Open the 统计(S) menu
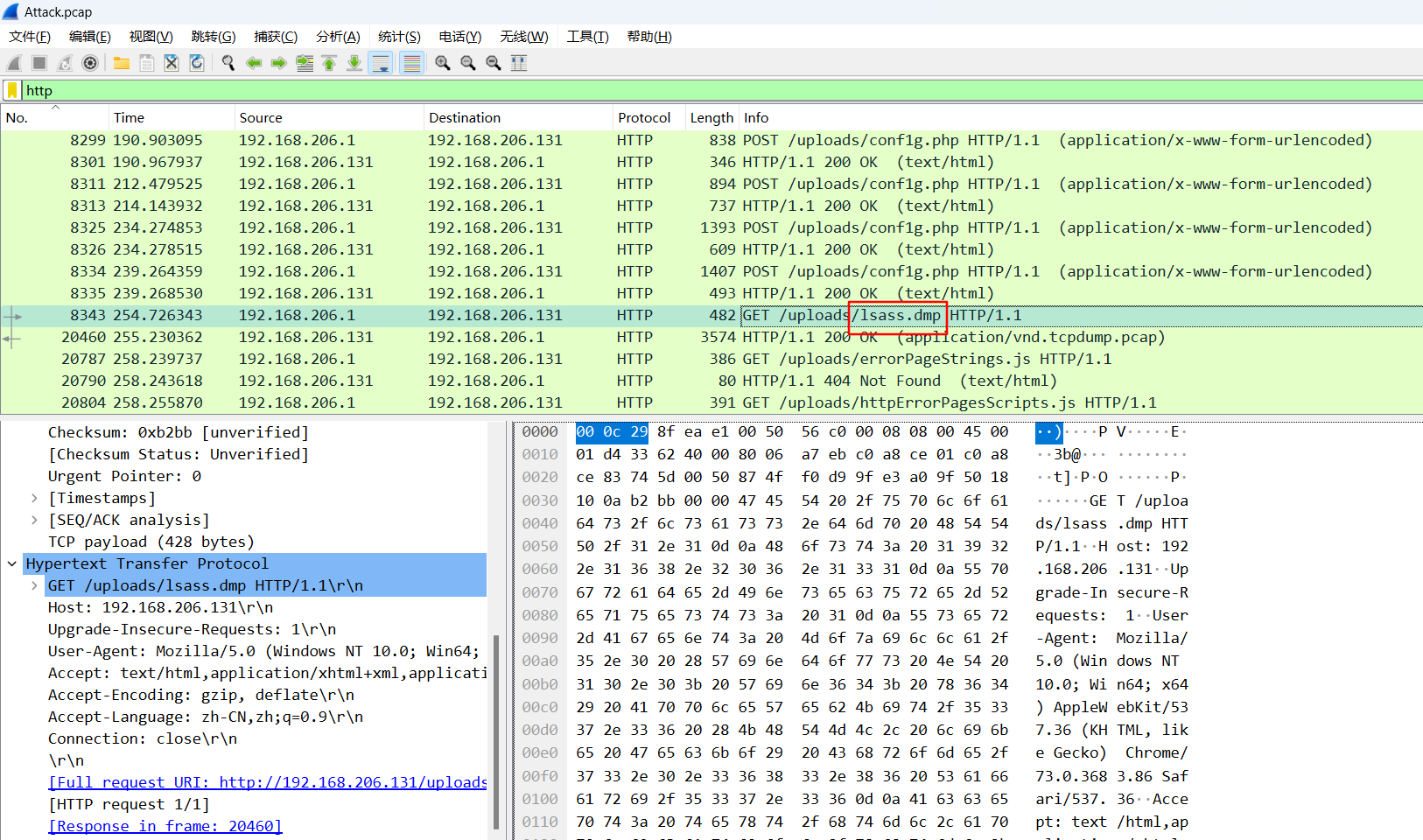The height and width of the screenshot is (840, 1423). [x=399, y=37]
